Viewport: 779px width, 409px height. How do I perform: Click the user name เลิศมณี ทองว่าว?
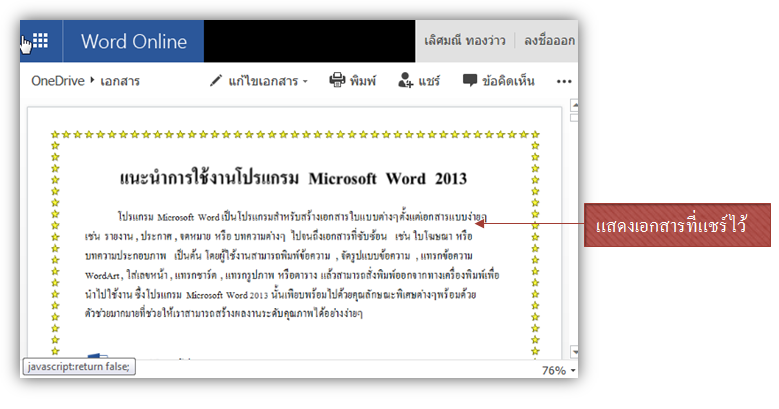tap(465, 41)
